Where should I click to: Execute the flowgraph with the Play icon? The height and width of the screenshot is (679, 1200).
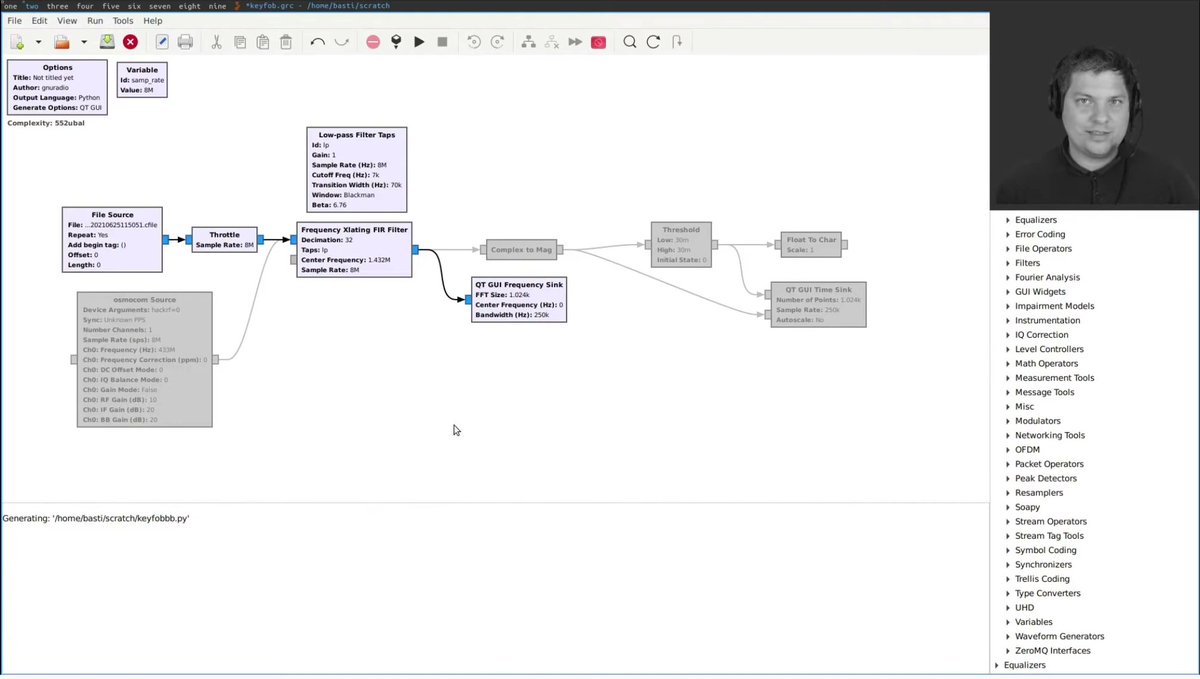(419, 42)
